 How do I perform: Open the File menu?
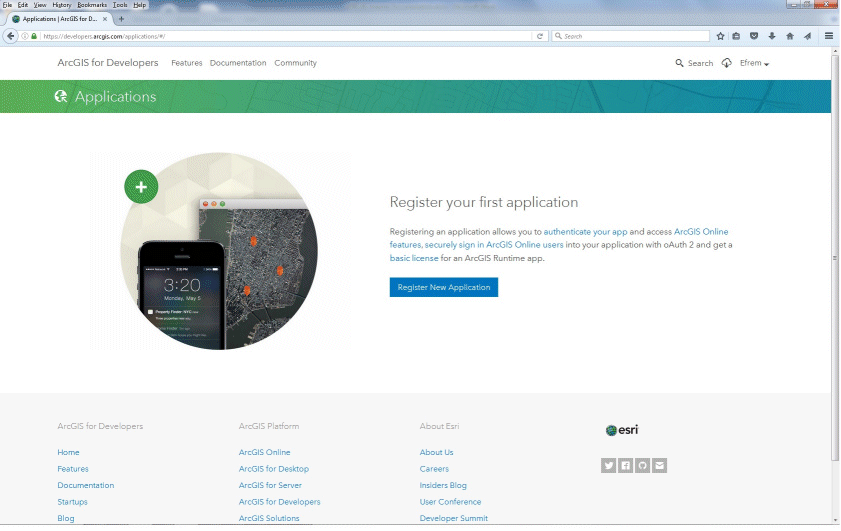pos(7,5)
